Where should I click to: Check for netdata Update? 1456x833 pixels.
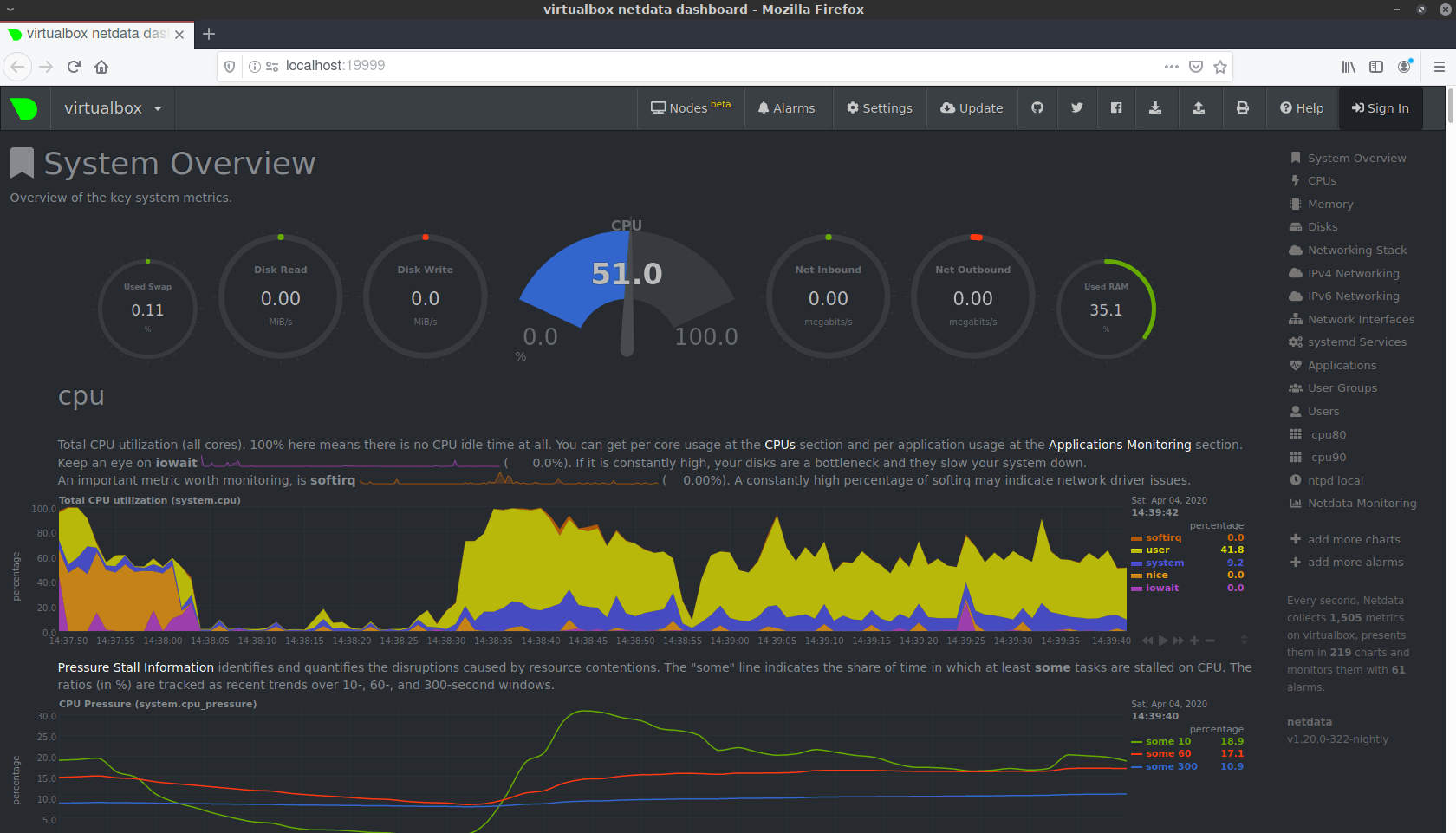[x=972, y=108]
